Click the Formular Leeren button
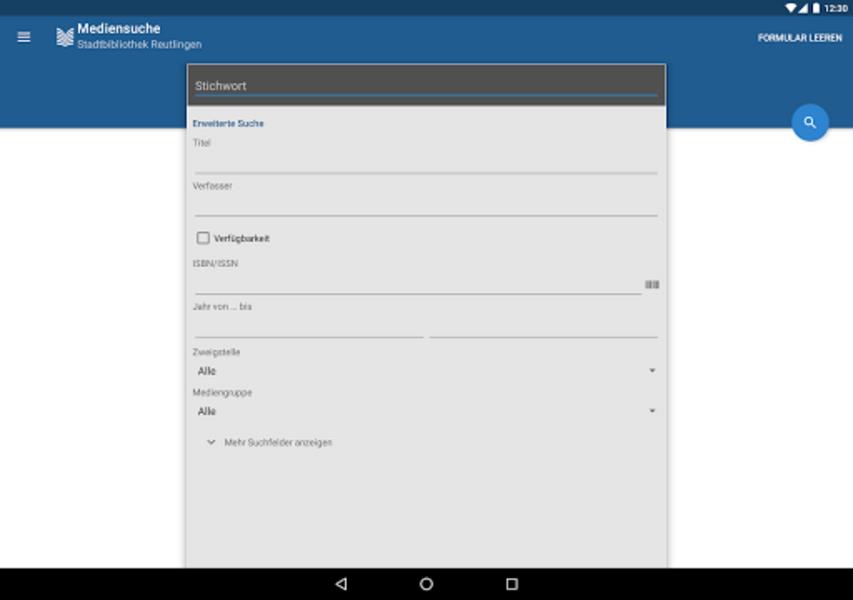This screenshot has height=600, width=853. pyautogui.click(x=799, y=38)
